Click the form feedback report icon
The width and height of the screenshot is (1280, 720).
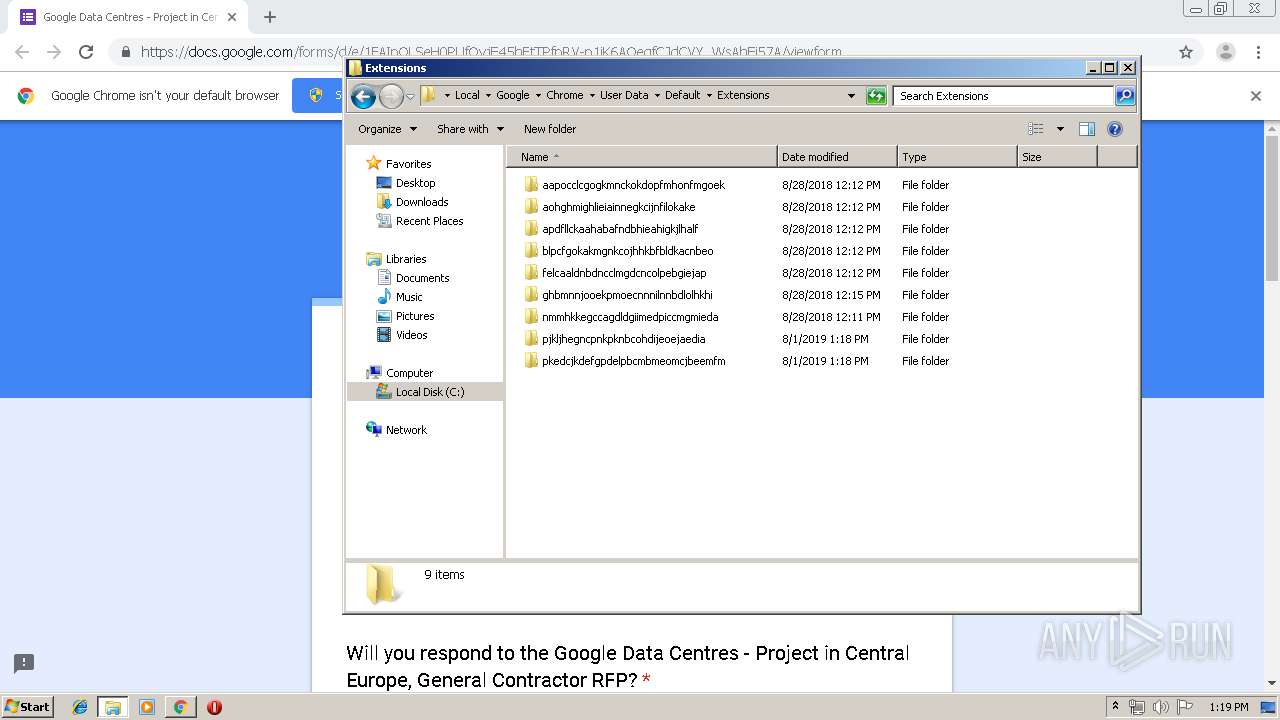pos(24,663)
